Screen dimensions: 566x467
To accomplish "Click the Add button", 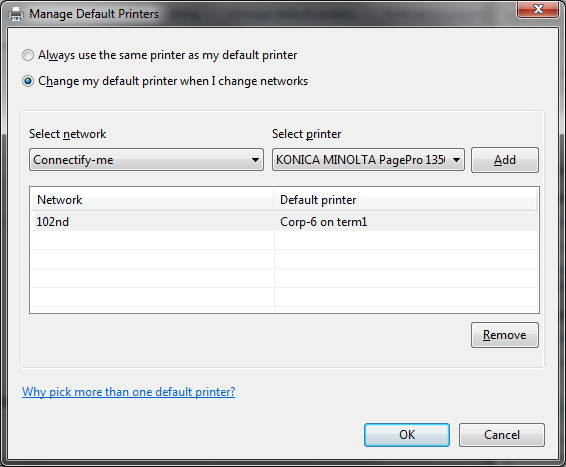I will tap(505, 160).
